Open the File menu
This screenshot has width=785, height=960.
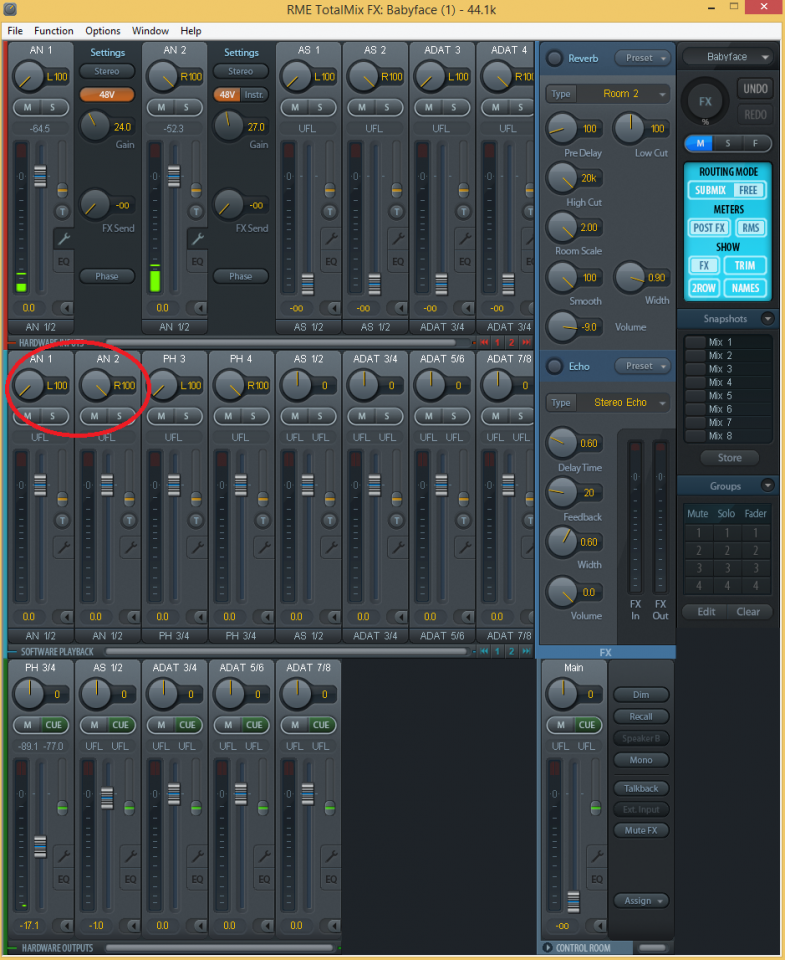pos(15,31)
